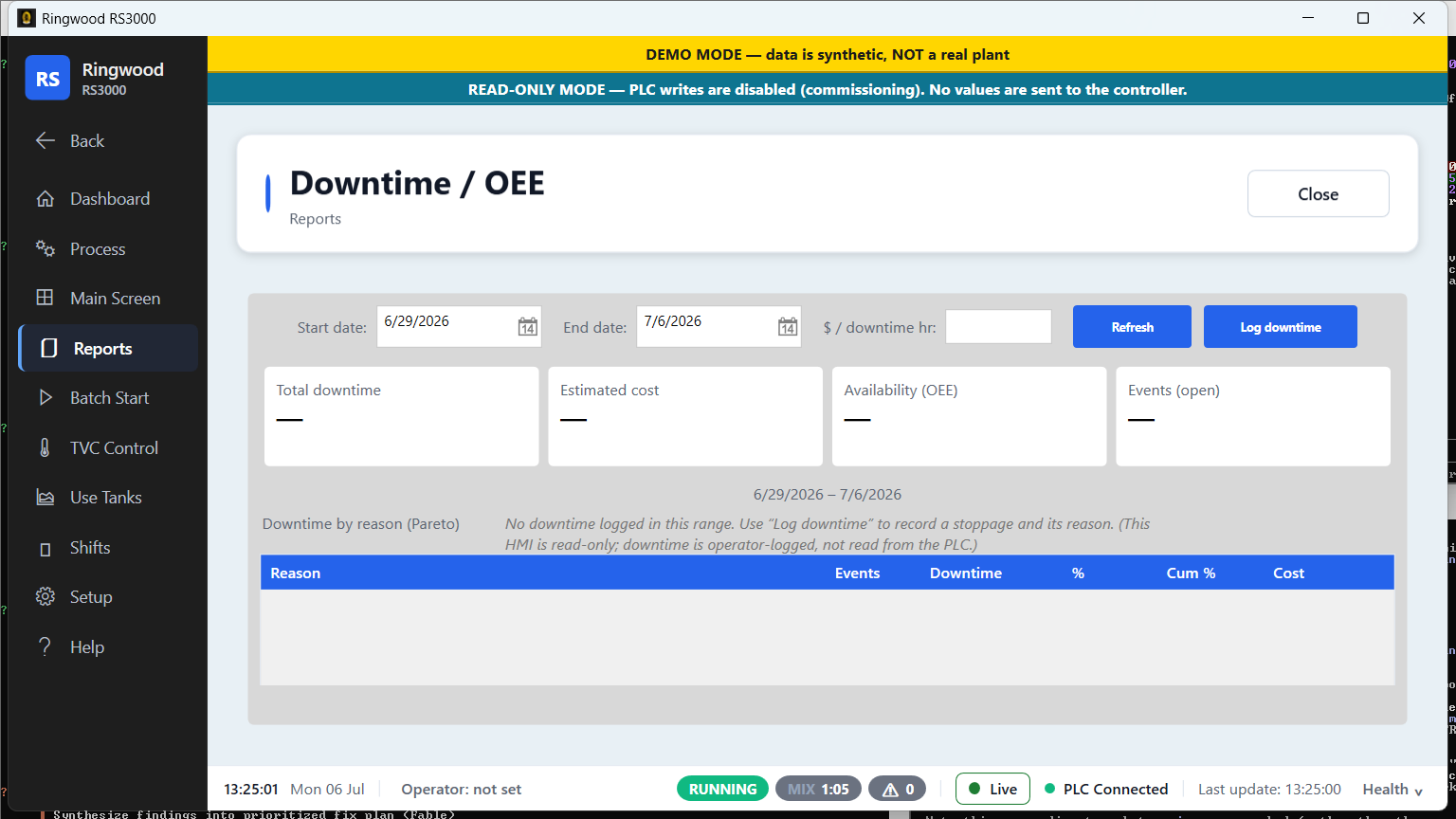Click the Events column header
1456x819 pixels.
857,573
